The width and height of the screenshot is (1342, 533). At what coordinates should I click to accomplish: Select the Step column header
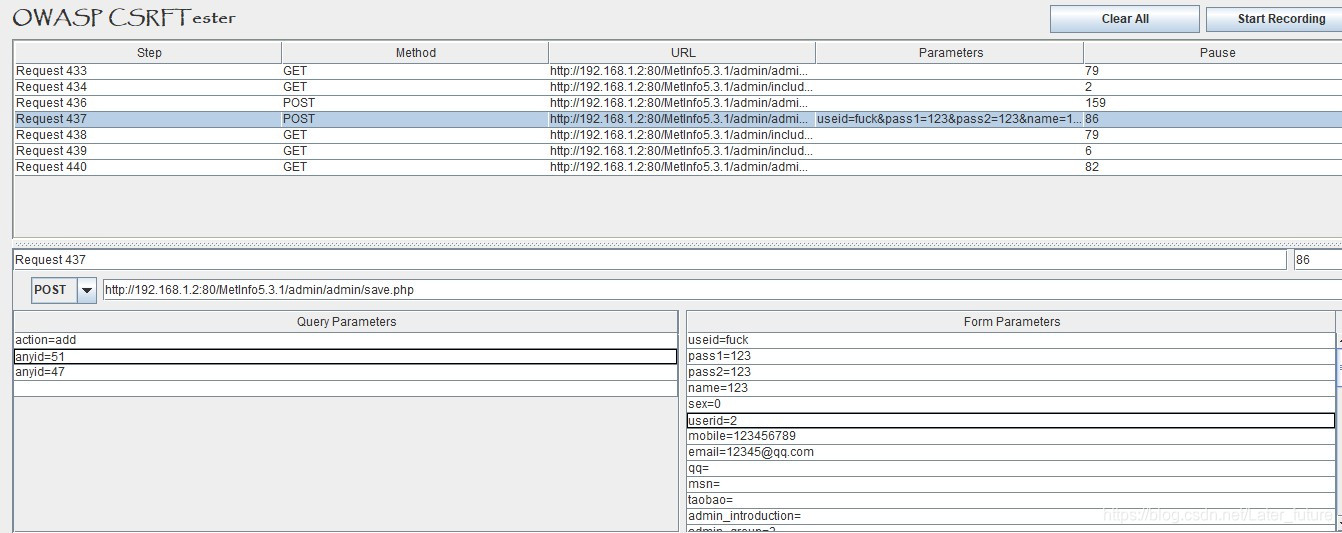(x=148, y=53)
